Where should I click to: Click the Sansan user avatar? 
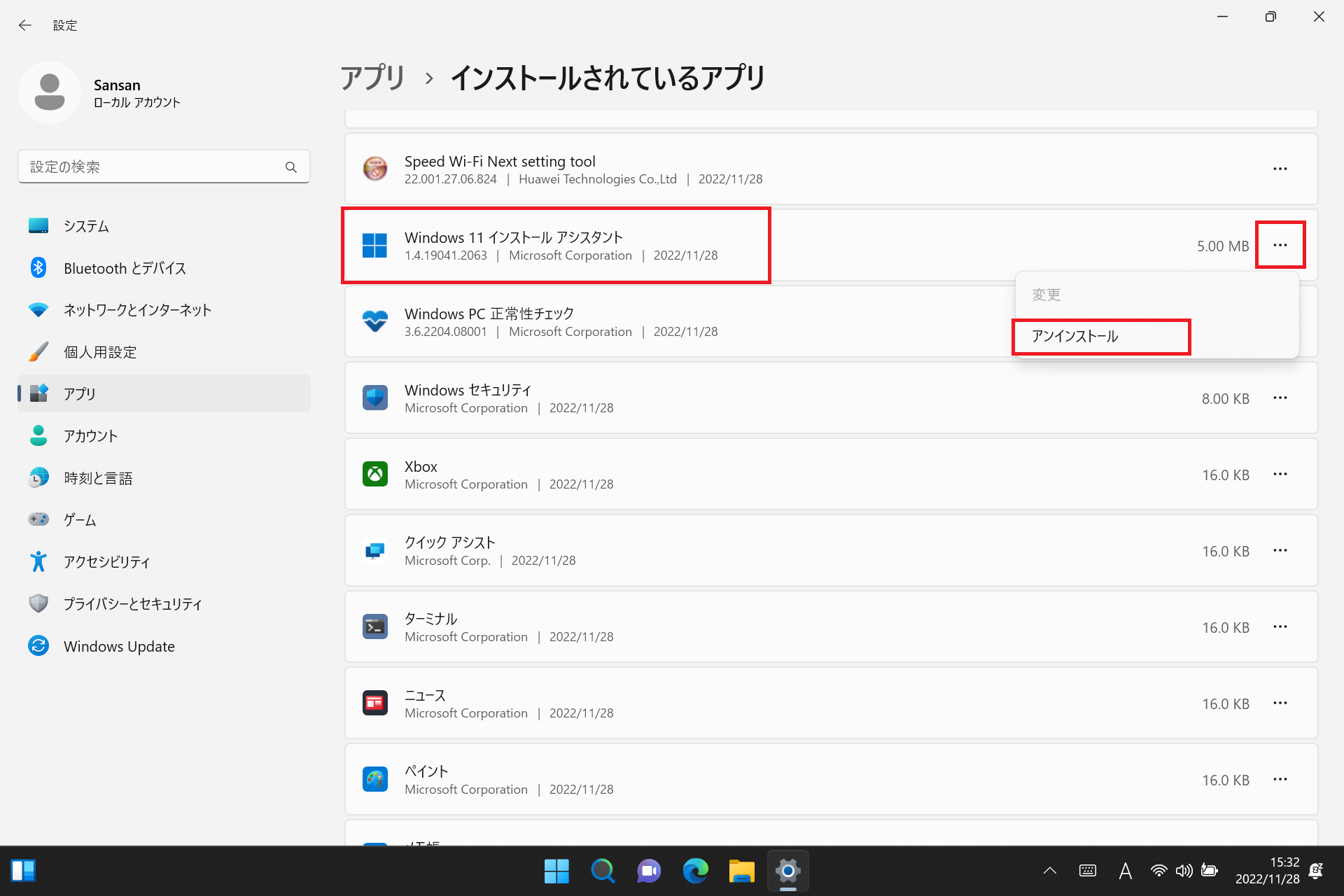click(x=50, y=92)
